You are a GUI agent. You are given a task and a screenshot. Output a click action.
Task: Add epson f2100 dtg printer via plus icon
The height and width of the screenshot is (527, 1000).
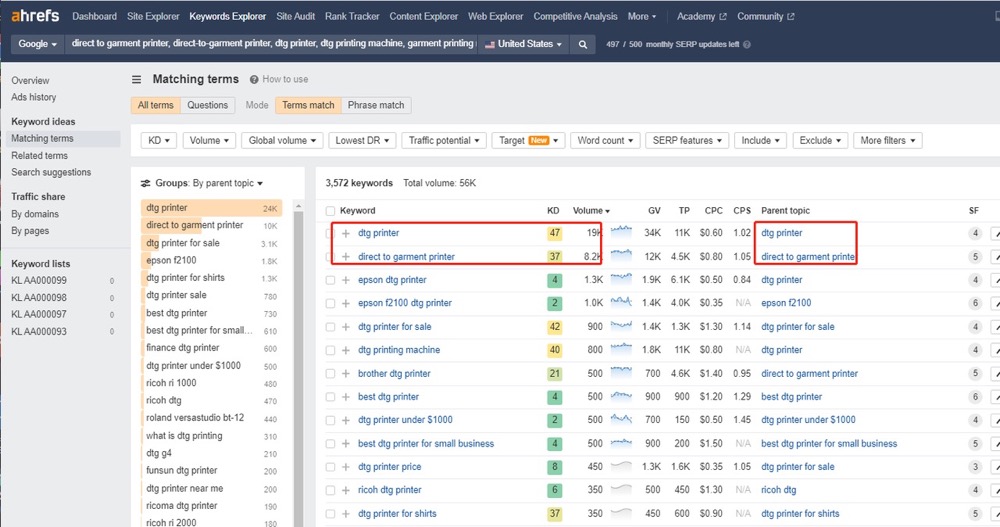click(x=346, y=304)
